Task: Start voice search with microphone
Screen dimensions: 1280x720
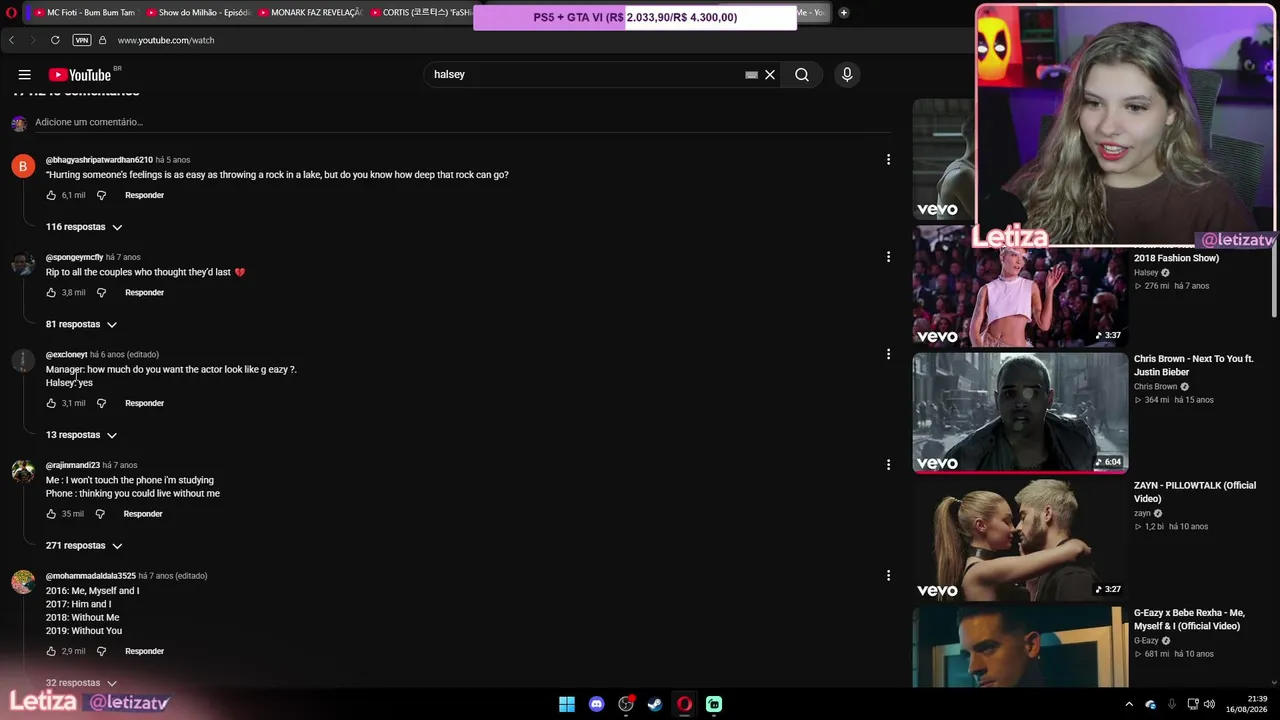Action: coord(847,75)
